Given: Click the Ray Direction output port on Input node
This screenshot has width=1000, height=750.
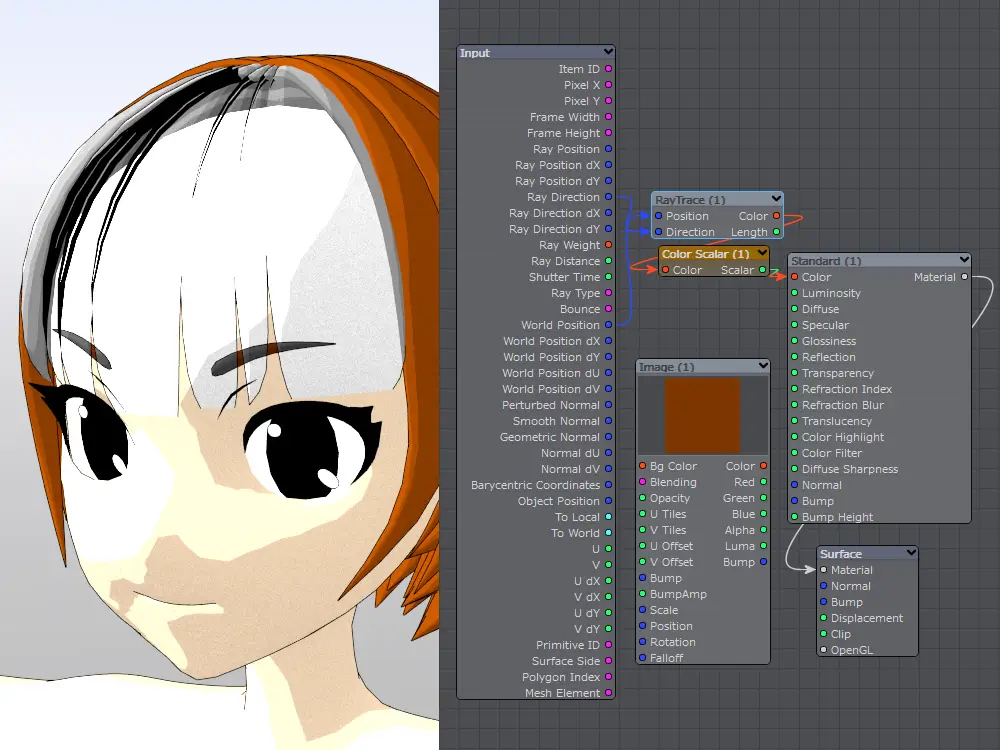Looking at the screenshot, I should [608, 197].
